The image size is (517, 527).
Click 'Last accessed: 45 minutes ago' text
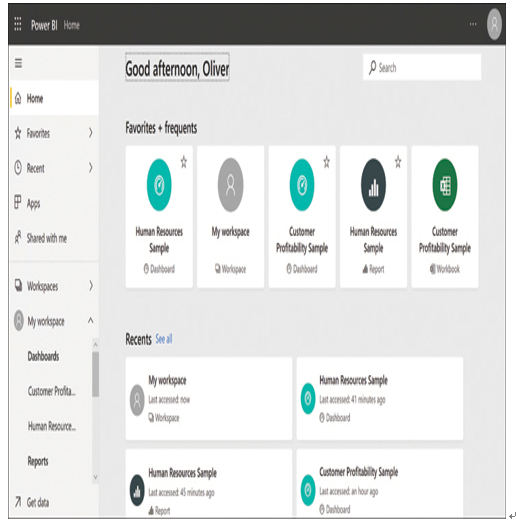181,493
